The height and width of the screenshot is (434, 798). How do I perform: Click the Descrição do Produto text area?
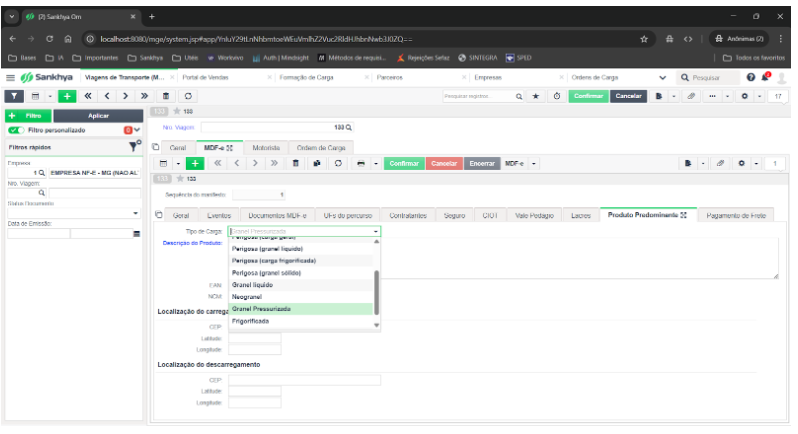point(579,258)
